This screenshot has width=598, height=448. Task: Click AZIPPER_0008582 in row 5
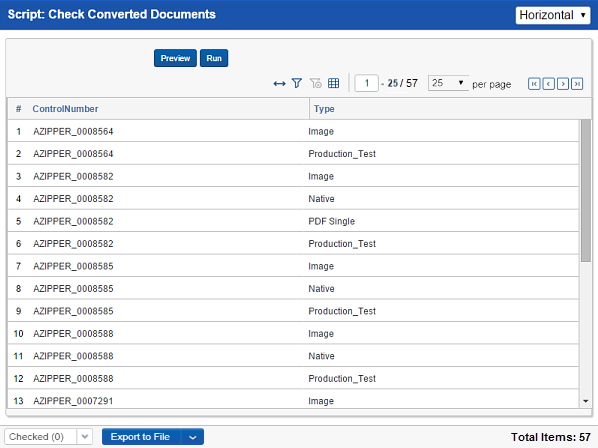tap(73, 221)
